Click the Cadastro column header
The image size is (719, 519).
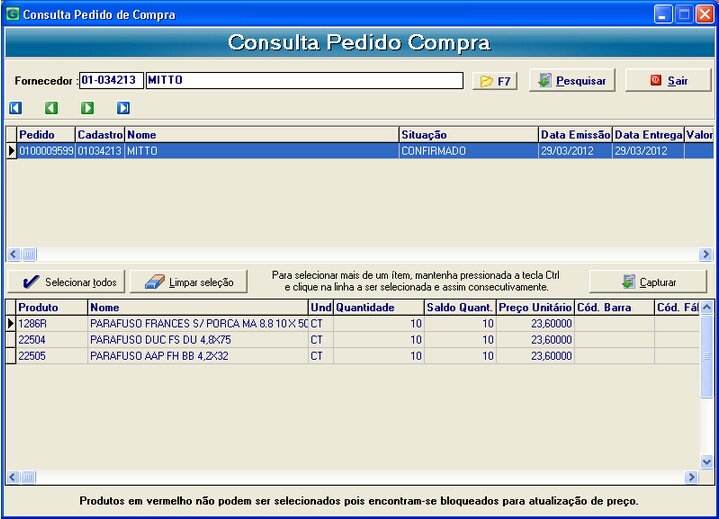pyautogui.click(x=100, y=135)
